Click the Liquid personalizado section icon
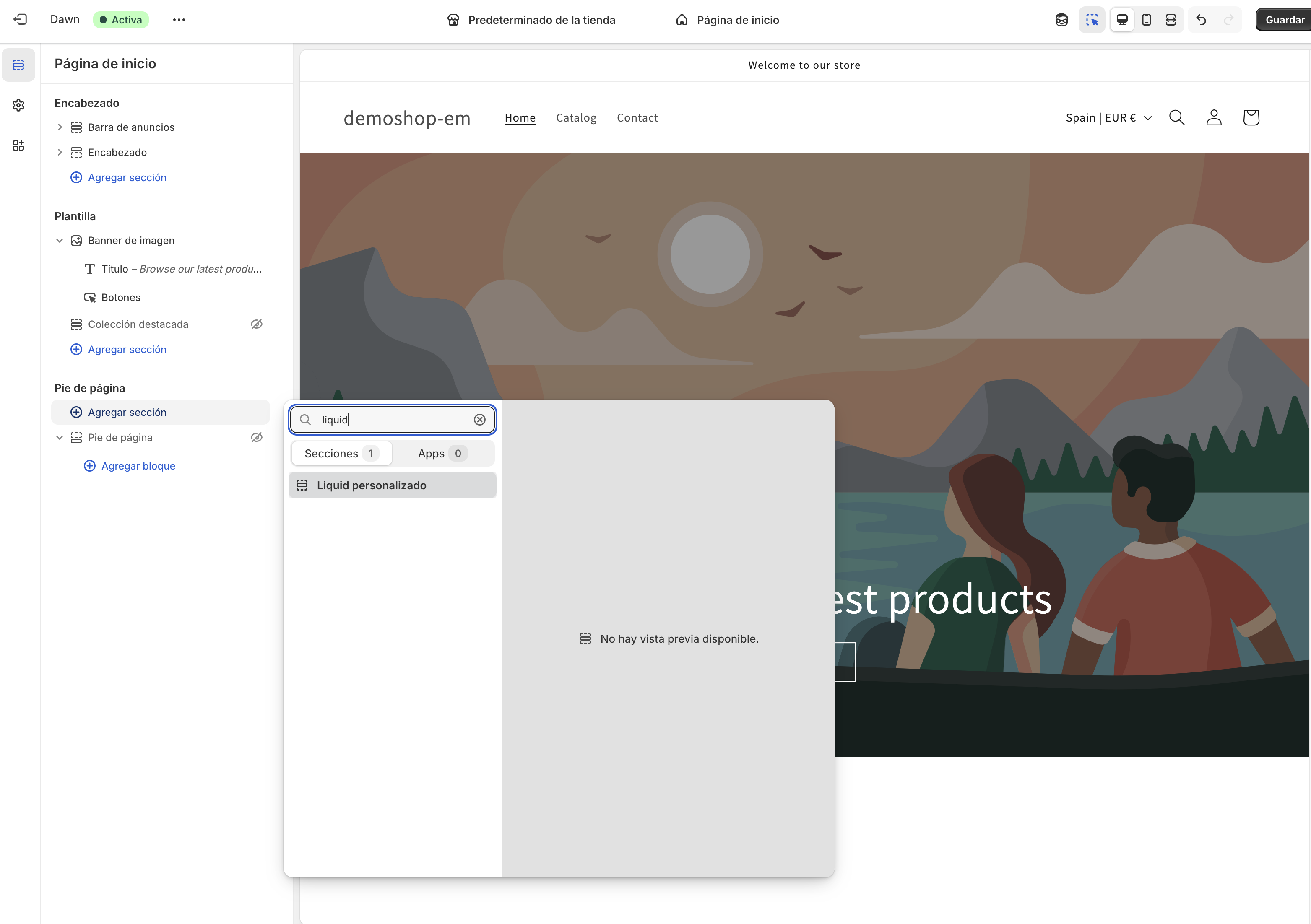Image resolution: width=1311 pixels, height=924 pixels. point(302,485)
